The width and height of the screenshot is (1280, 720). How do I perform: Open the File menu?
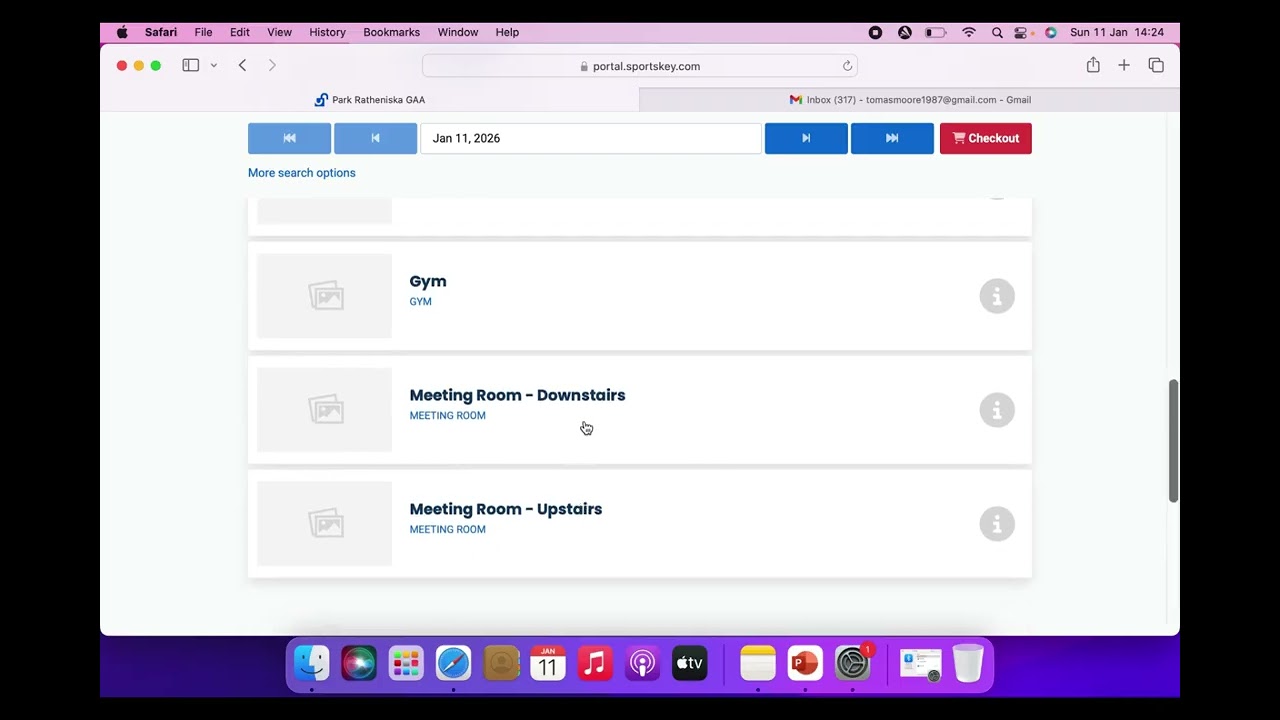pyautogui.click(x=203, y=32)
